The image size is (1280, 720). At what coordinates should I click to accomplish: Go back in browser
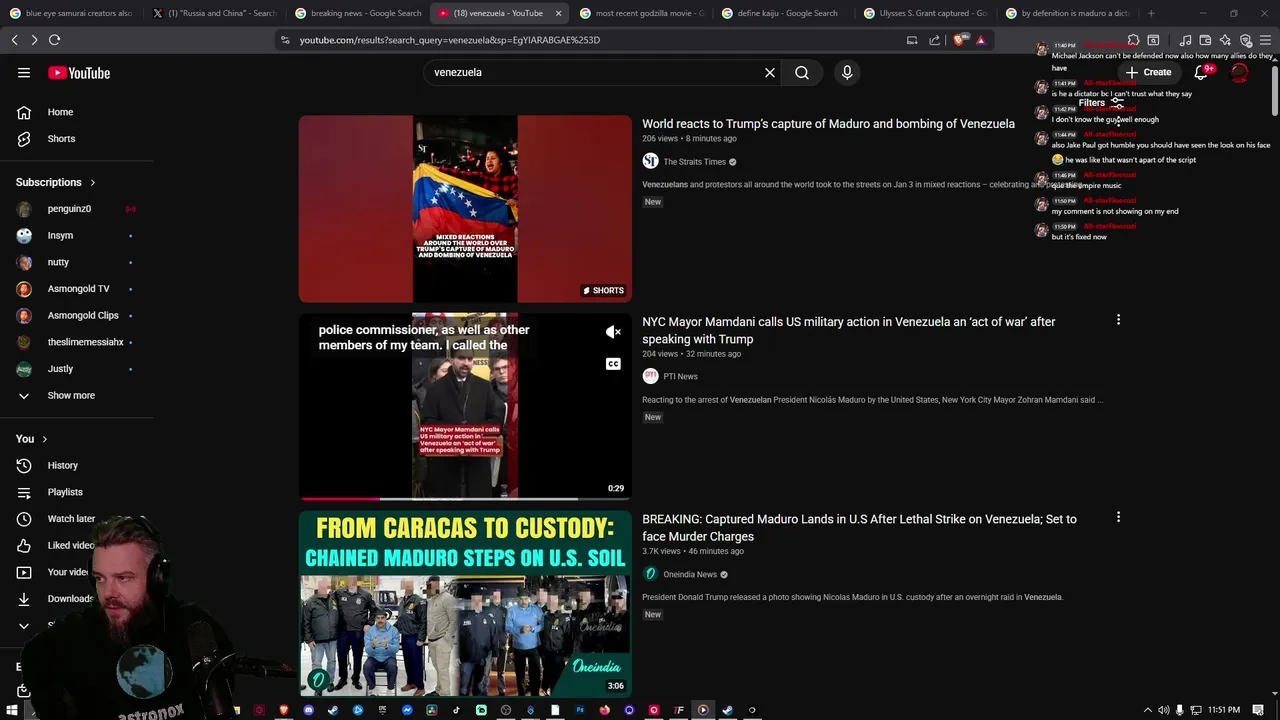(15, 40)
